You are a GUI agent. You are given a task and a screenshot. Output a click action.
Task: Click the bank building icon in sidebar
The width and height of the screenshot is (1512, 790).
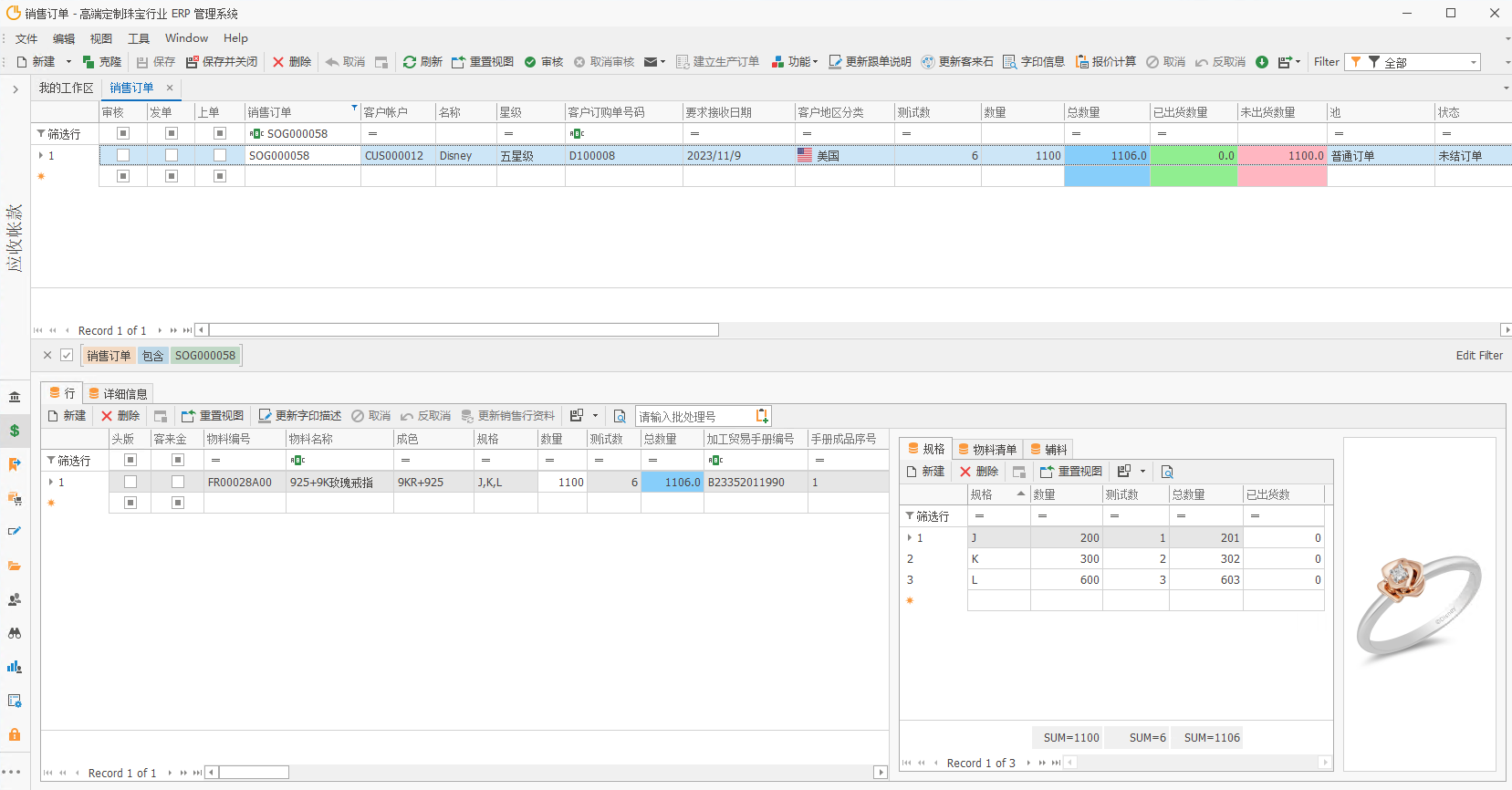point(15,397)
